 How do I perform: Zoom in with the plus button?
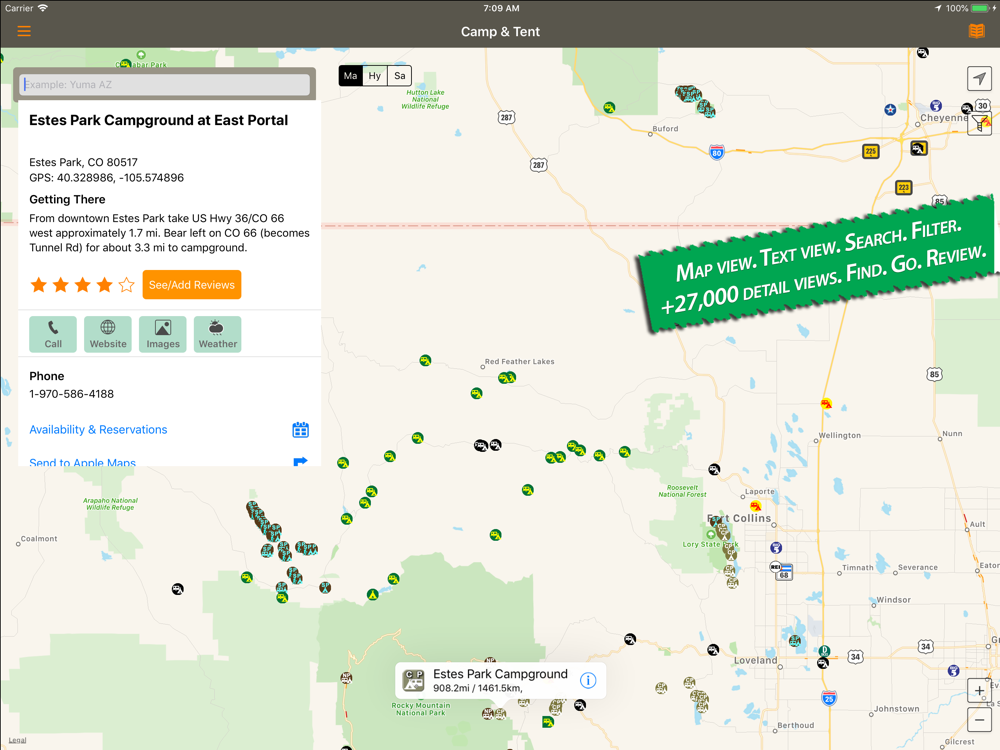(979, 690)
